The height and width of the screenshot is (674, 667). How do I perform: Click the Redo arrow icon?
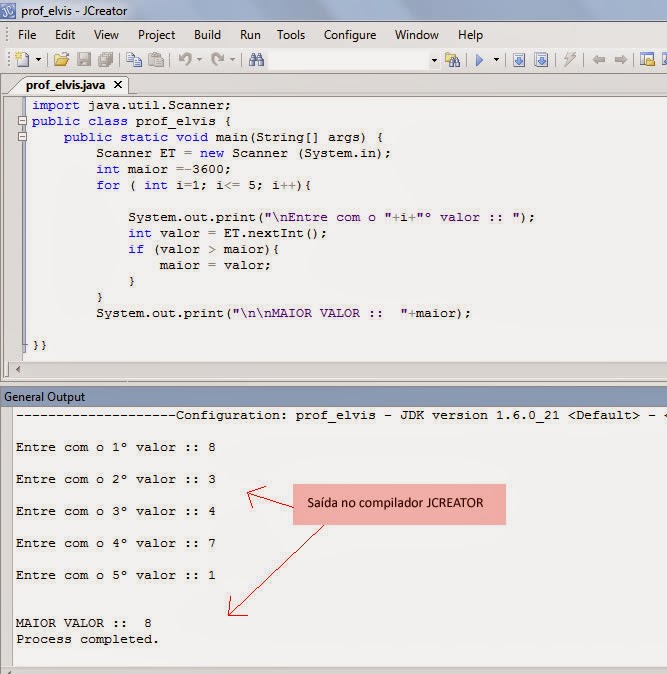218,59
